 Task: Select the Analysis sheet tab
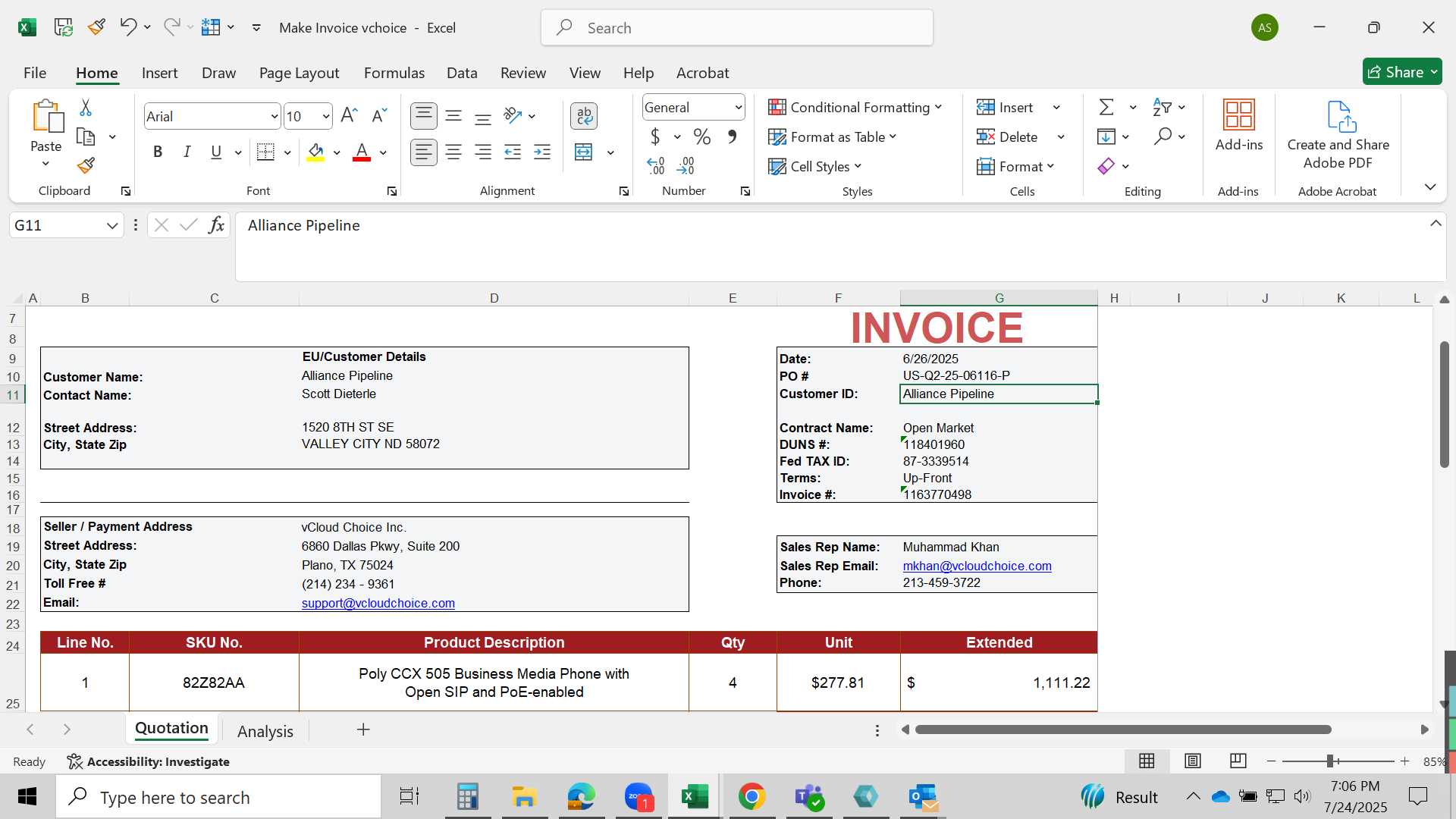click(x=265, y=731)
